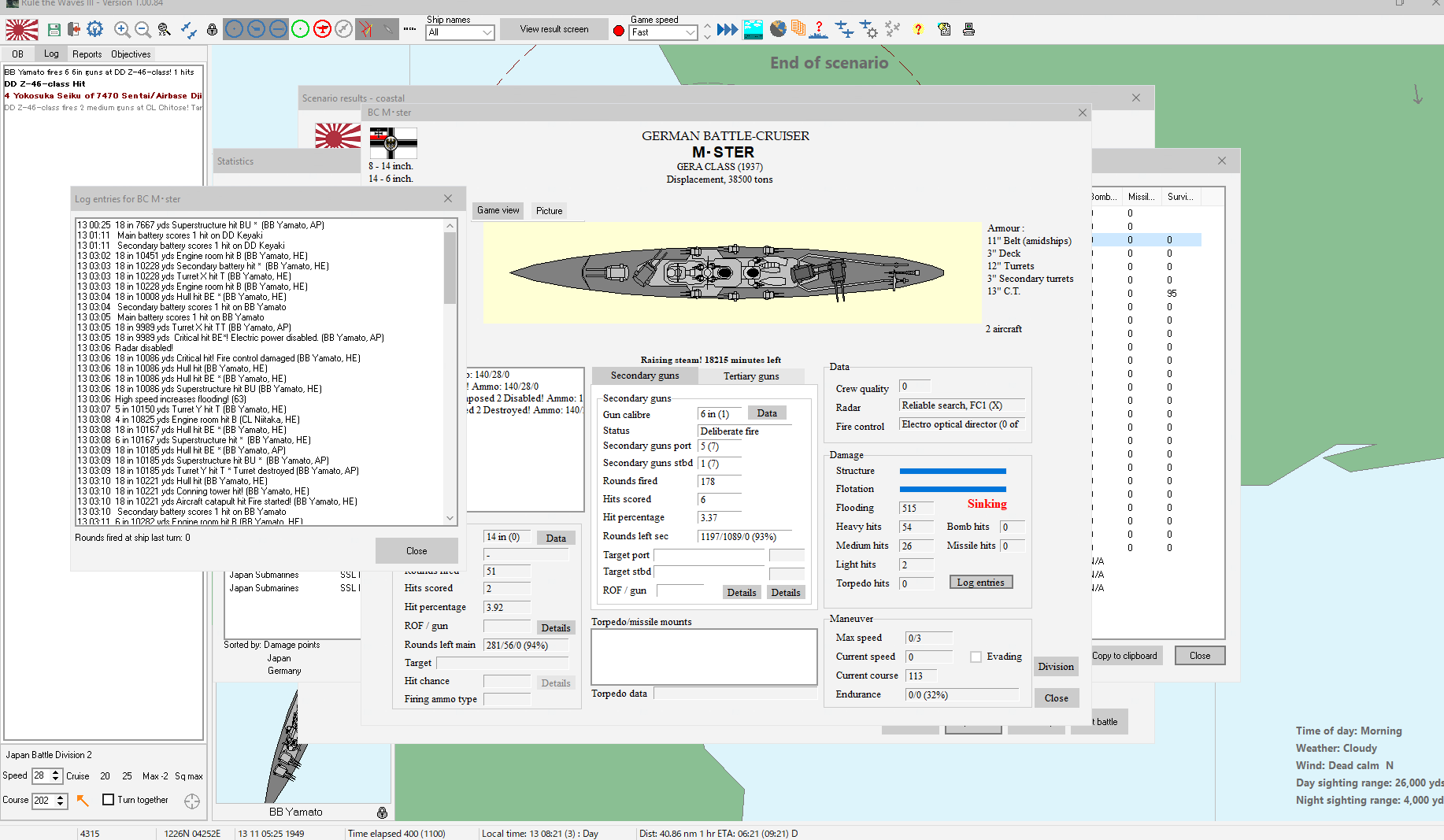Toggle the green circle display icon
The image size is (1444, 840).
click(x=301, y=30)
